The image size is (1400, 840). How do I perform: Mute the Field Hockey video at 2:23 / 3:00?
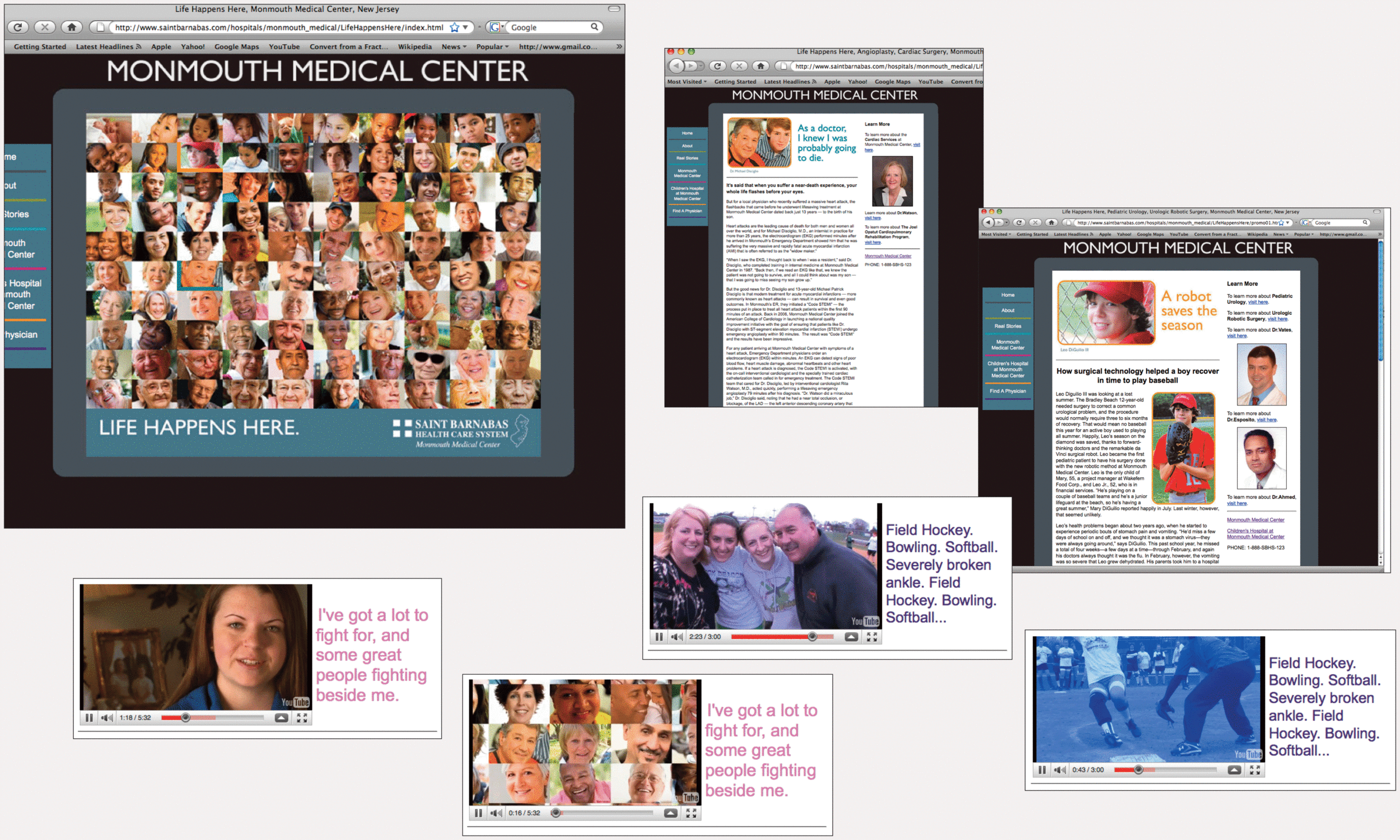point(677,637)
